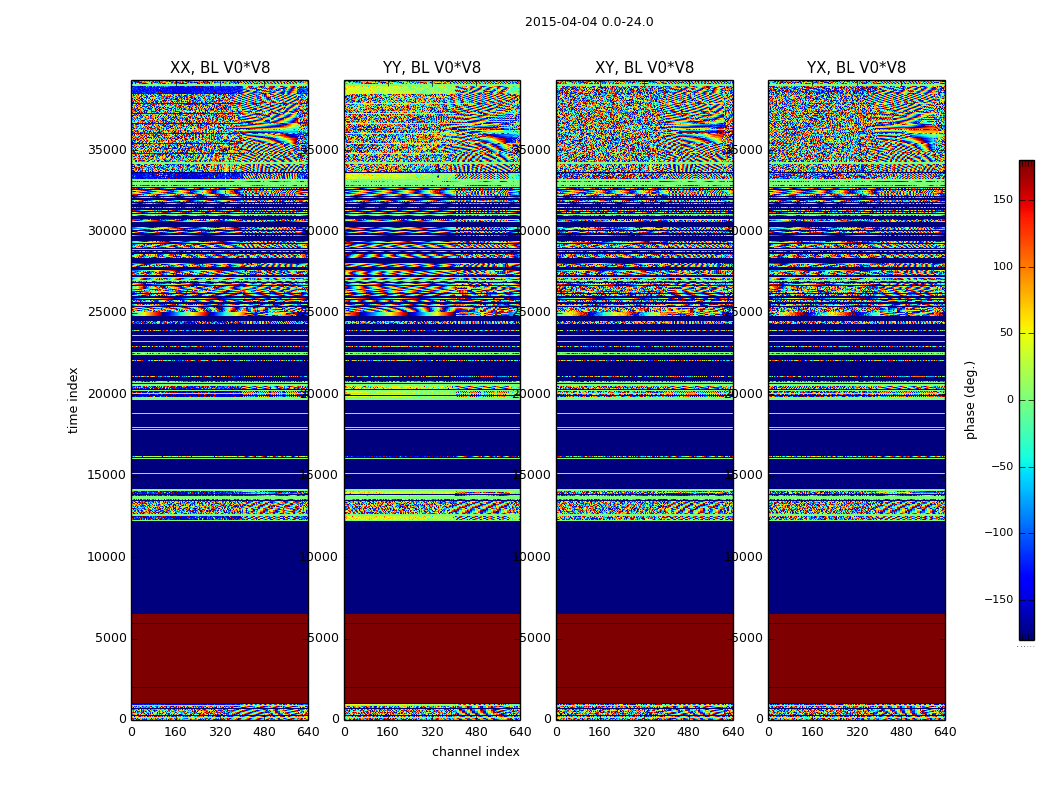Viewport: 1050px width, 800px height.
Task: Select the "XX, BL V0*V8" panel title
Action: [x=220, y=68]
